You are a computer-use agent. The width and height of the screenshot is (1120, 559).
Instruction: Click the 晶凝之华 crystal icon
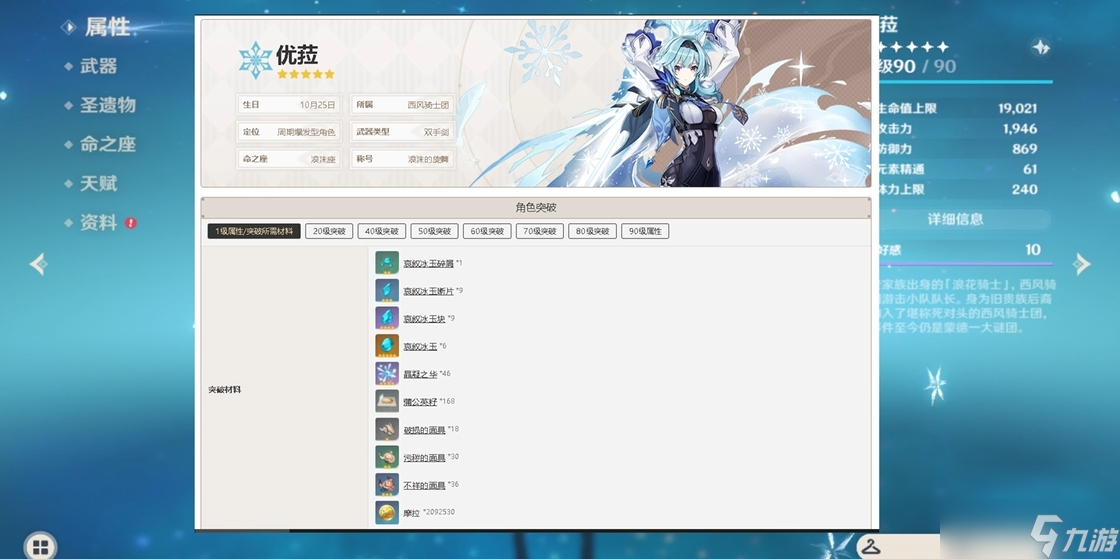387,374
